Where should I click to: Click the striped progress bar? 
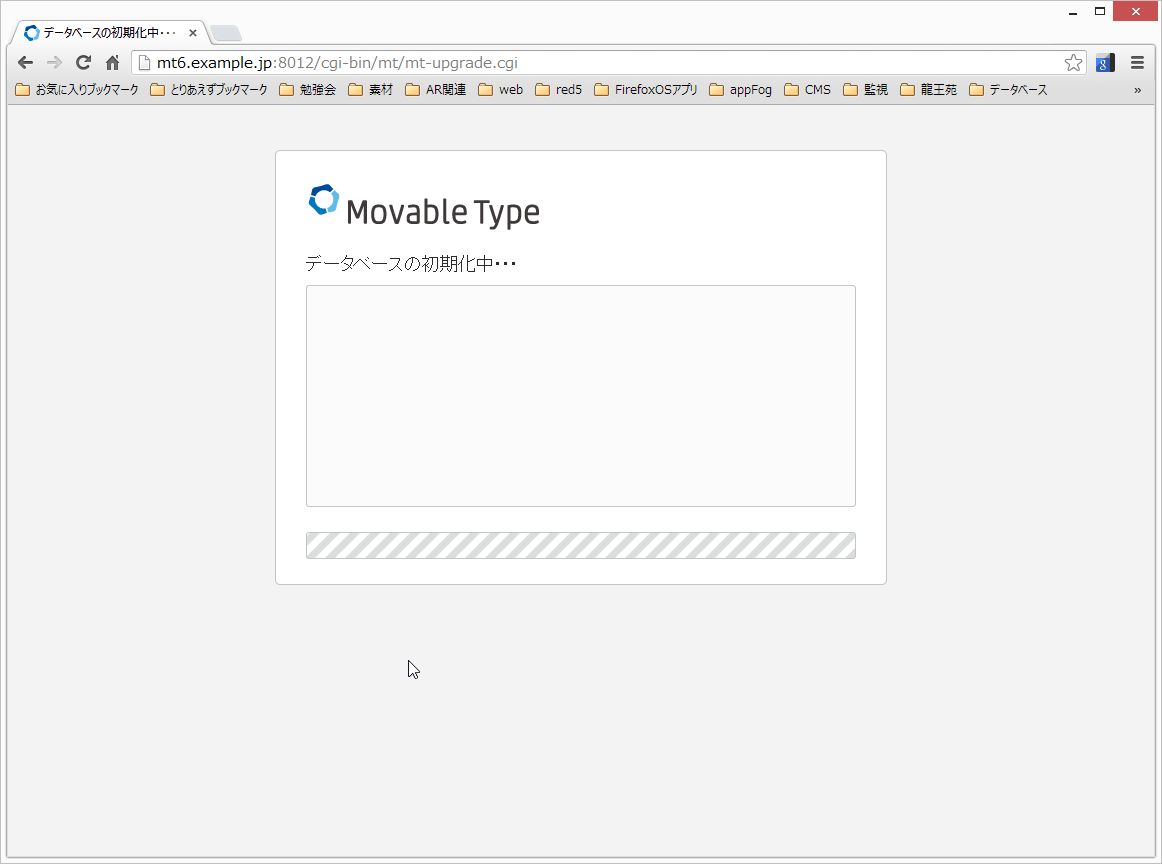(581, 545)
